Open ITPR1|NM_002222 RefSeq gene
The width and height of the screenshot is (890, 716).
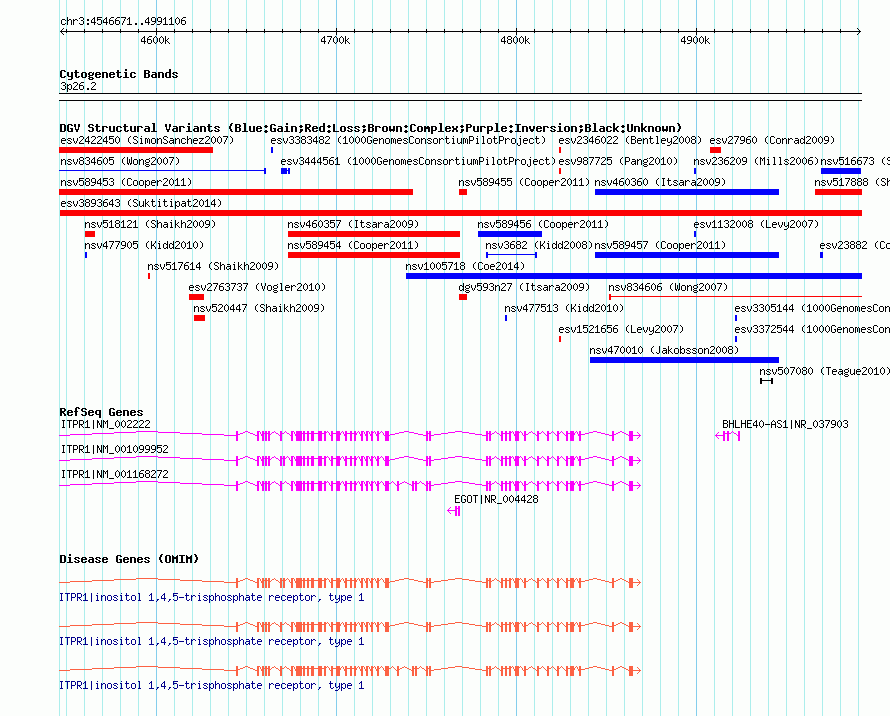click(106, 424)
